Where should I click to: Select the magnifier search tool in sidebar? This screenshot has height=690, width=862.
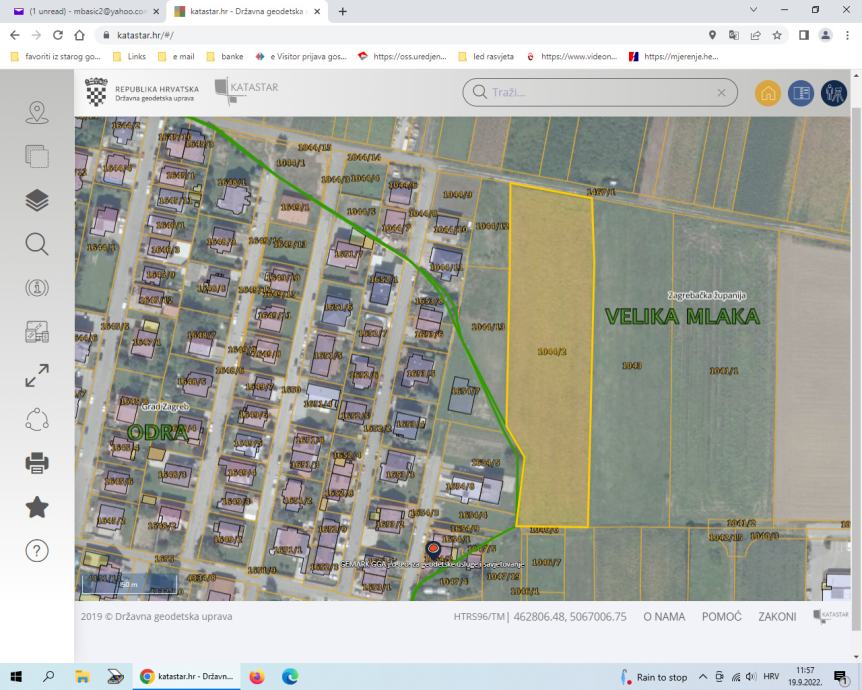[37, 244]
